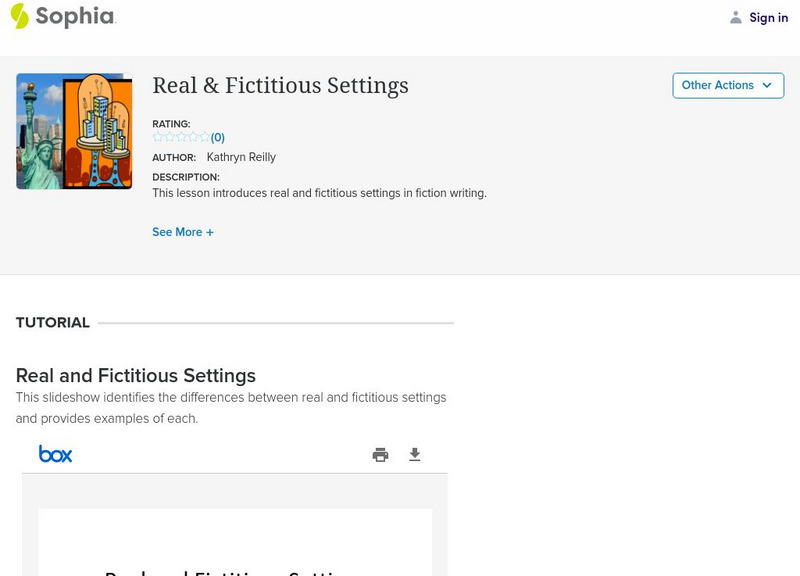Pick the fourth rating star
This screenshot has width=800, height=576.
(193, 137)
